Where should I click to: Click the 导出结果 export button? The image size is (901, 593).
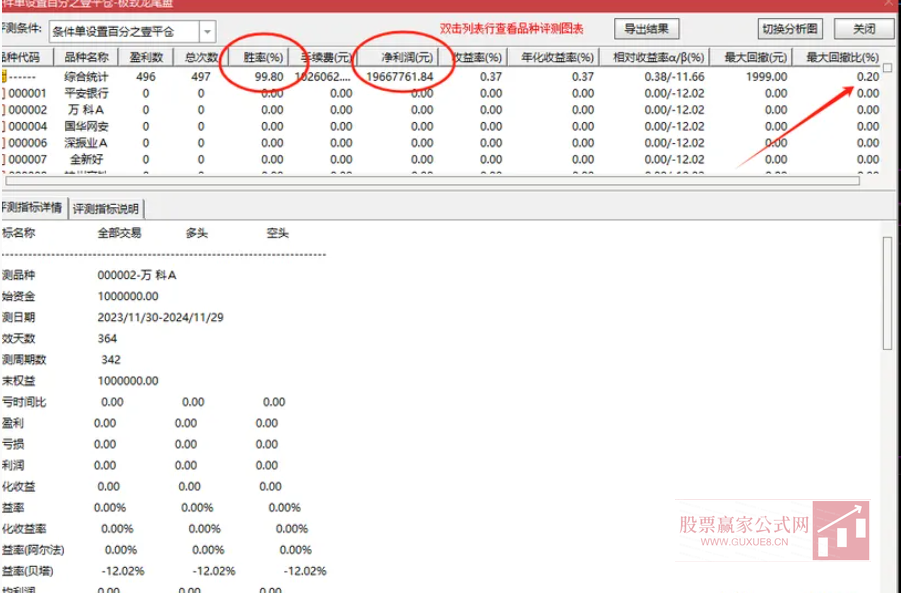click(x=646, y=29)
